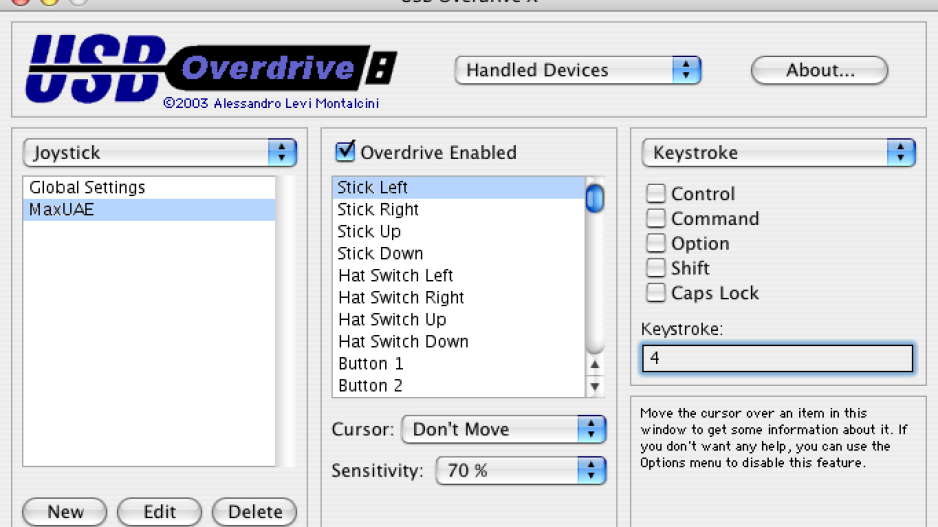Enable the Control modifier checkbox
Screen dimensions: 938x527
pos(656,193)
